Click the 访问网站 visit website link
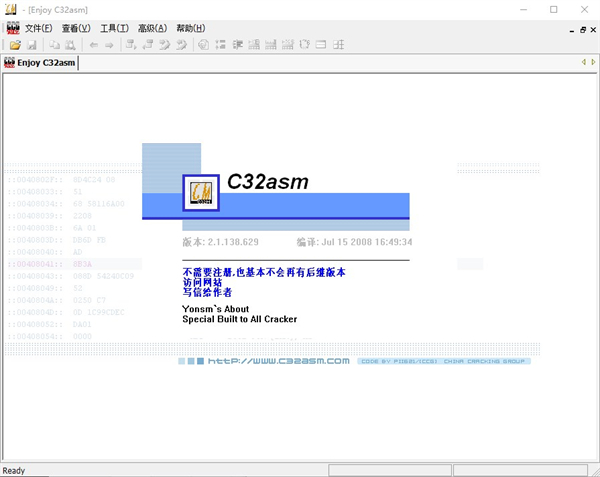The height and width of the screenshot is (477, 600). point(202,283)
